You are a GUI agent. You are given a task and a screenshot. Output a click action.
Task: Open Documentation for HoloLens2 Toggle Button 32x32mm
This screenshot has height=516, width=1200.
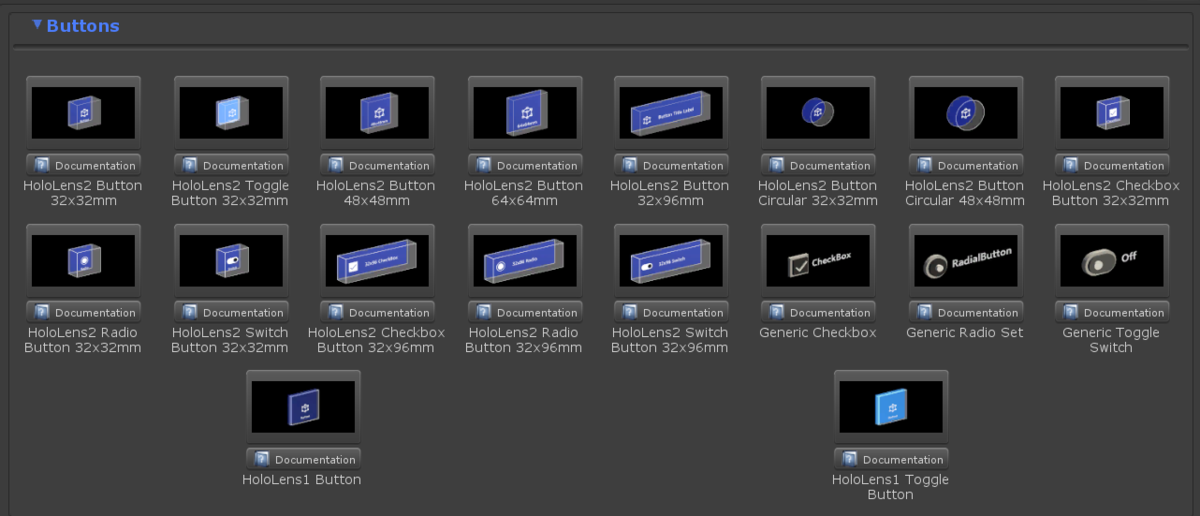231,165
